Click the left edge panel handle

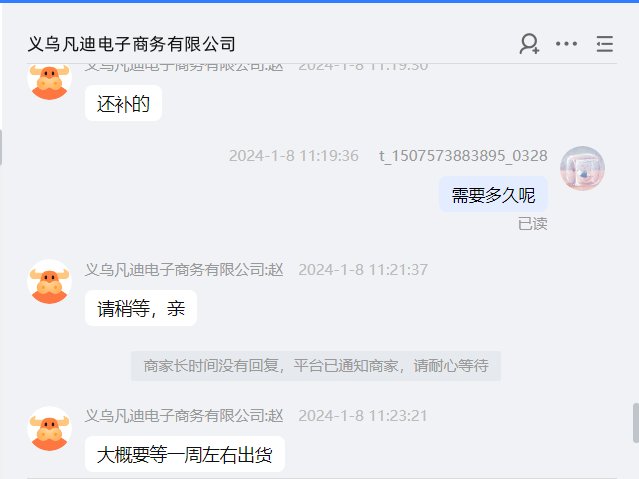(1, 148)
